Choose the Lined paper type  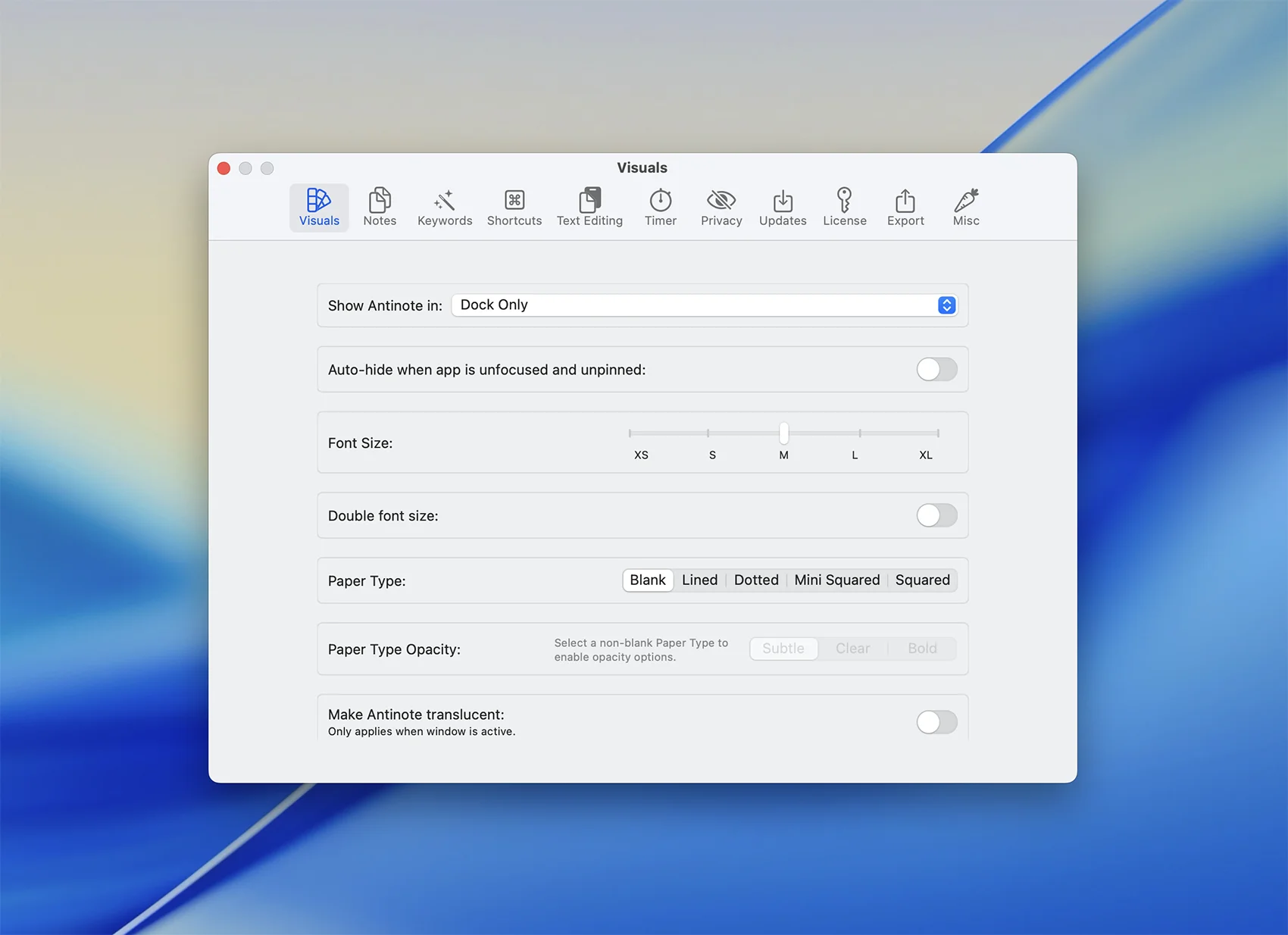(699, 580)
